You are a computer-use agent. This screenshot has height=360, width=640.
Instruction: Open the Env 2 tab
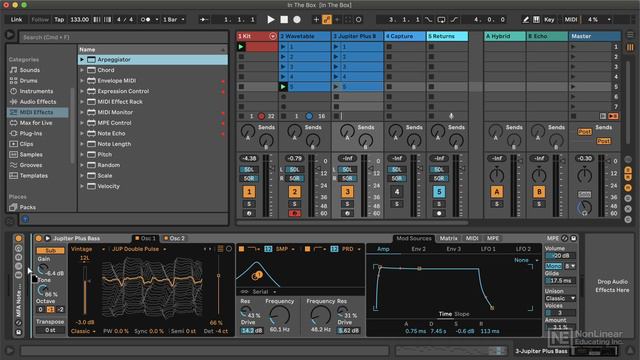418,249
